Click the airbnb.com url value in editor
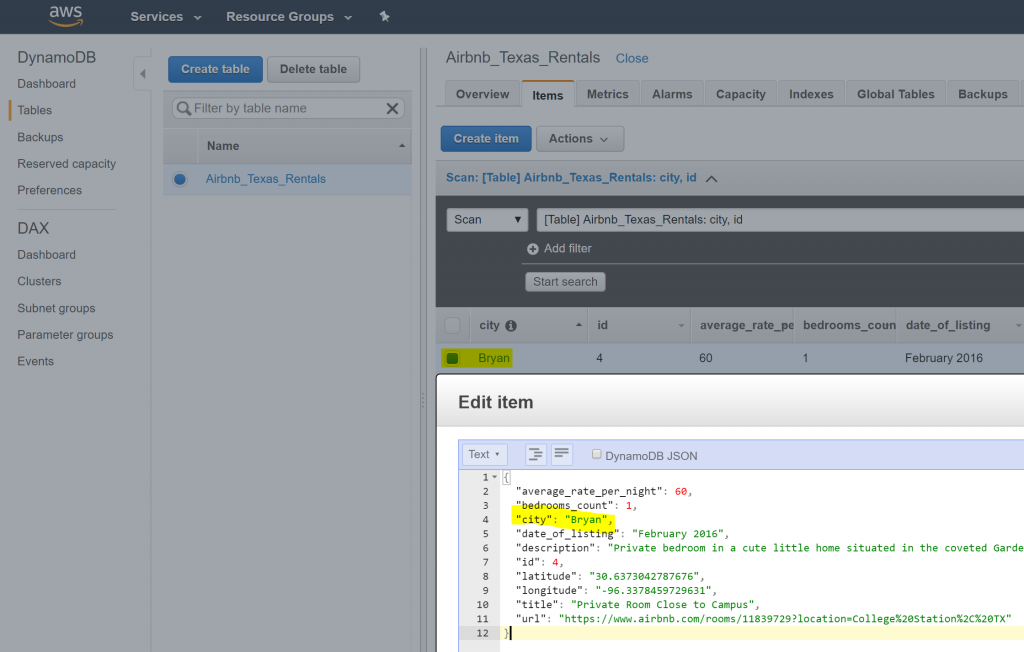 pos(784,619)
